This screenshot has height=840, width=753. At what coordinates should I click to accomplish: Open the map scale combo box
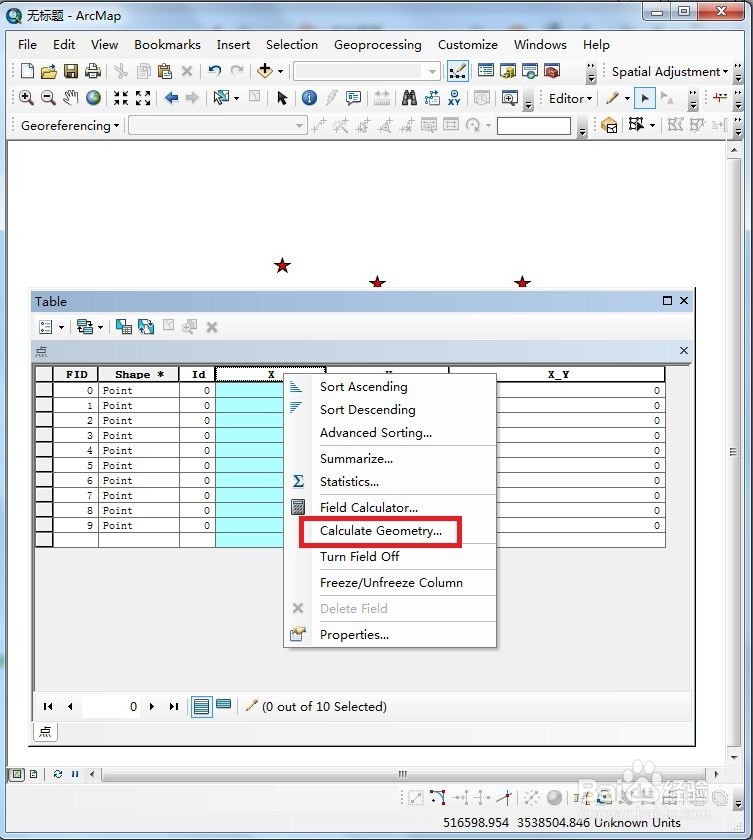pyautogui.click(x=367, y=71)
